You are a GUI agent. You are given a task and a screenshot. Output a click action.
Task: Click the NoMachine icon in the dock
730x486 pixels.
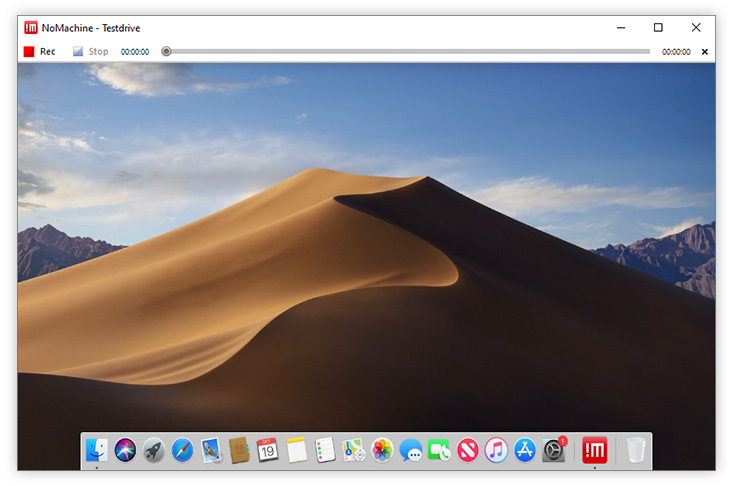[595, 450]
